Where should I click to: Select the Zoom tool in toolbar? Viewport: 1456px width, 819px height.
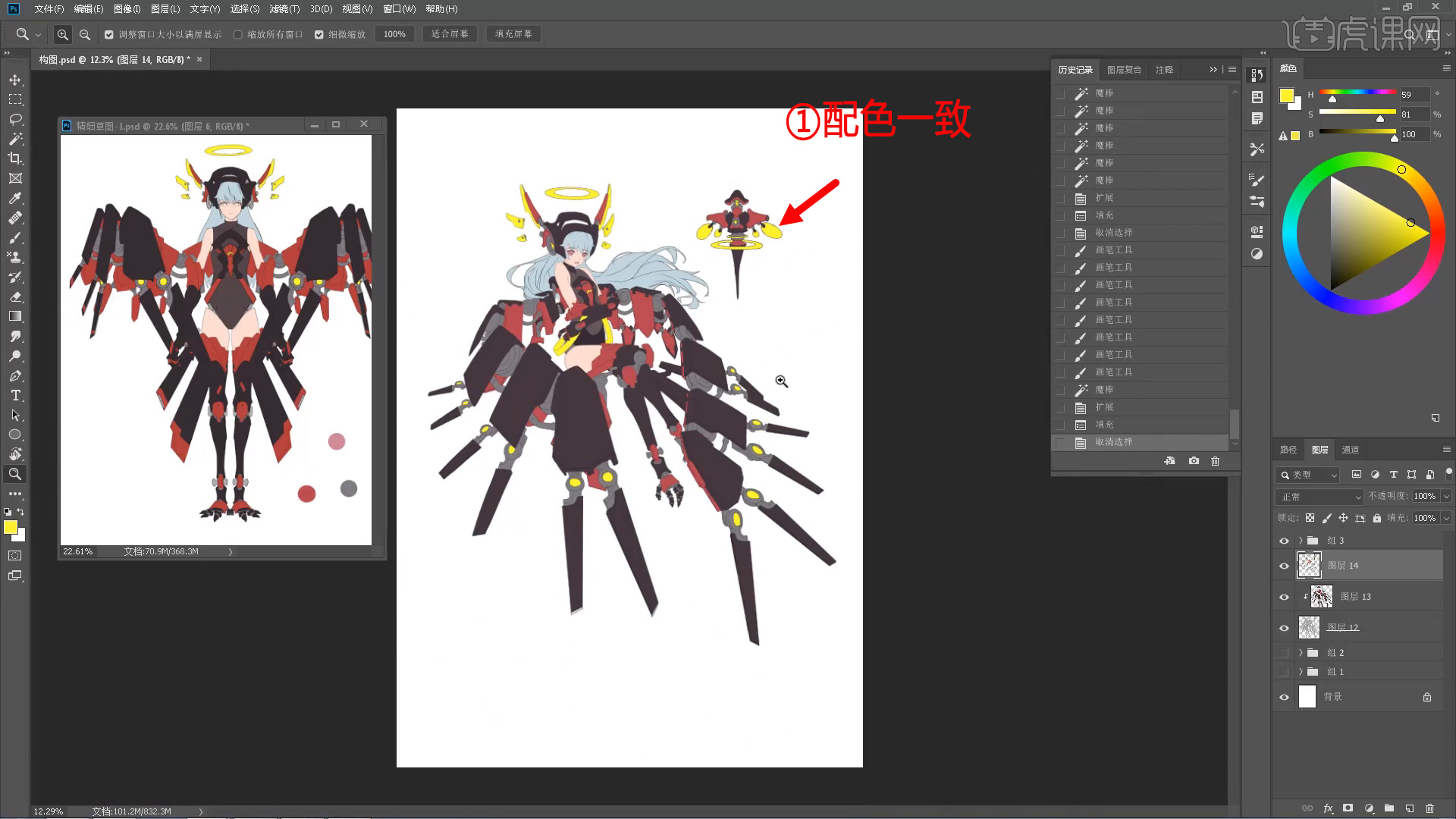point(15,474)
